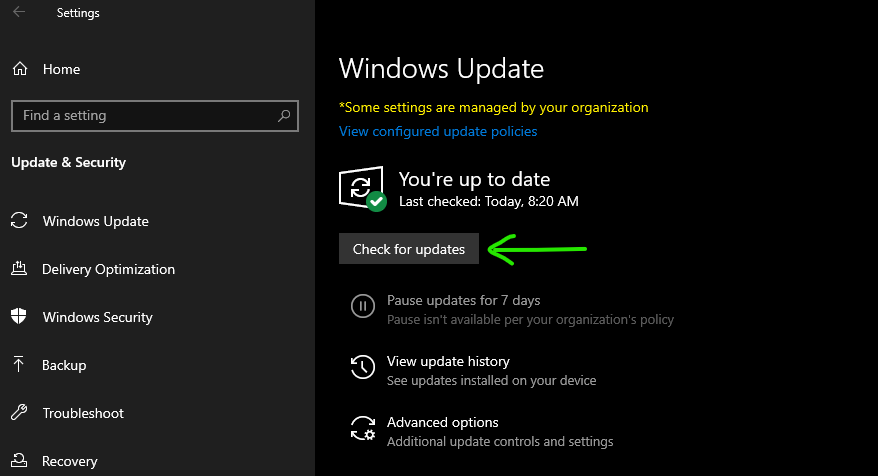Viewport: 878px width, 476px height.
Task: Click the Find a setting search box
Action: [155, 116]
